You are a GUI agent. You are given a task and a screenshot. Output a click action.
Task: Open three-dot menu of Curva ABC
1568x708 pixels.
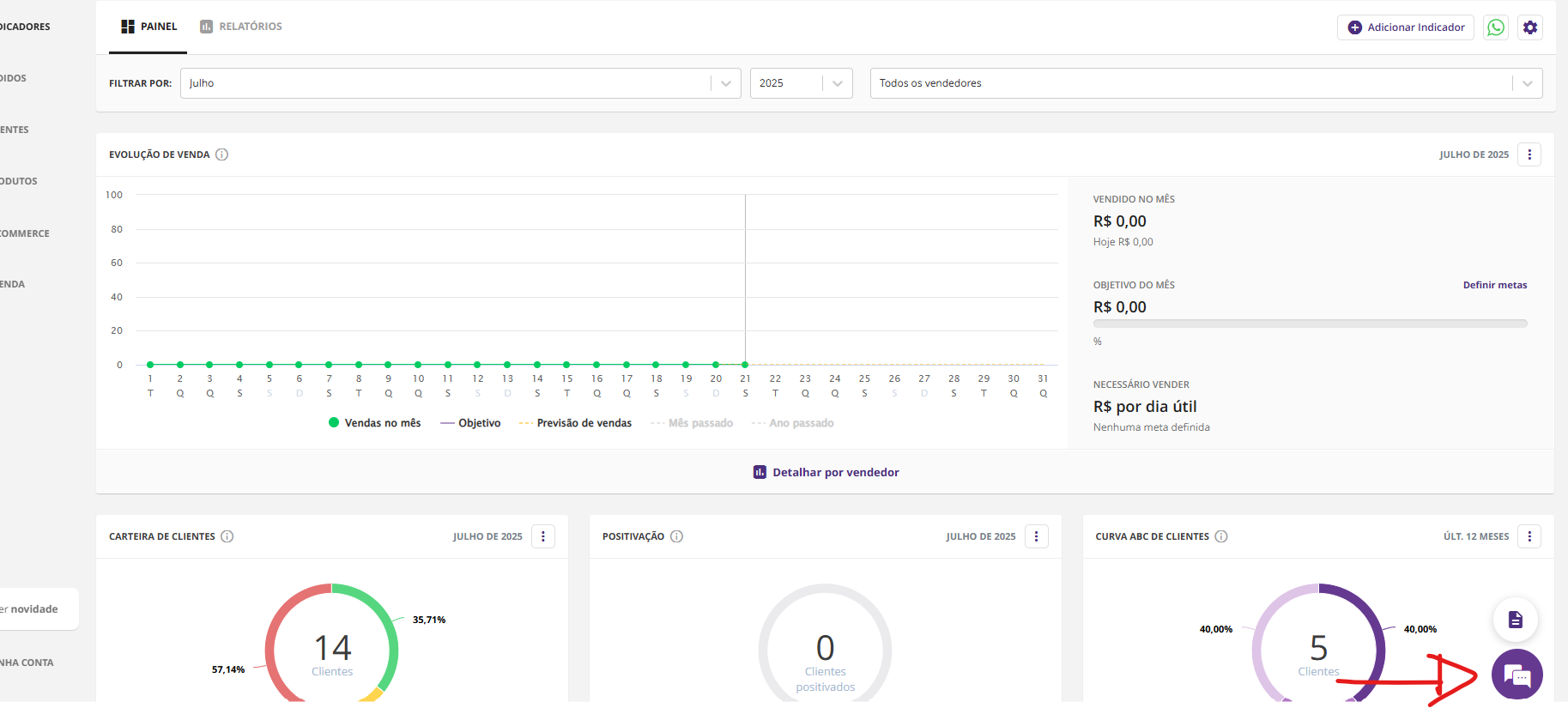[x=1529, y=536]
